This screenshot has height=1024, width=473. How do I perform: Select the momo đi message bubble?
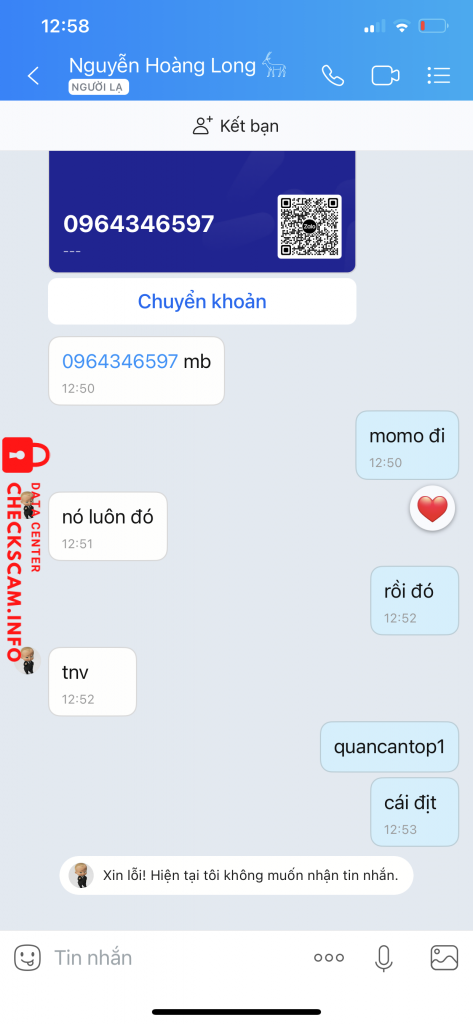click(x=407, y=445)
